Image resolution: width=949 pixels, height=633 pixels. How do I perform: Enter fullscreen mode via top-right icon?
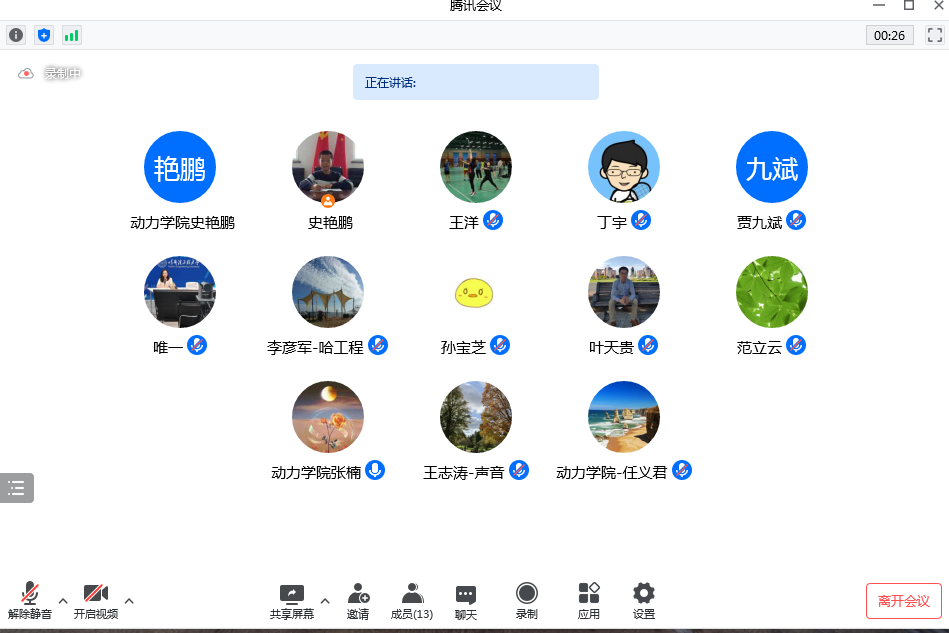click(935, 35)
